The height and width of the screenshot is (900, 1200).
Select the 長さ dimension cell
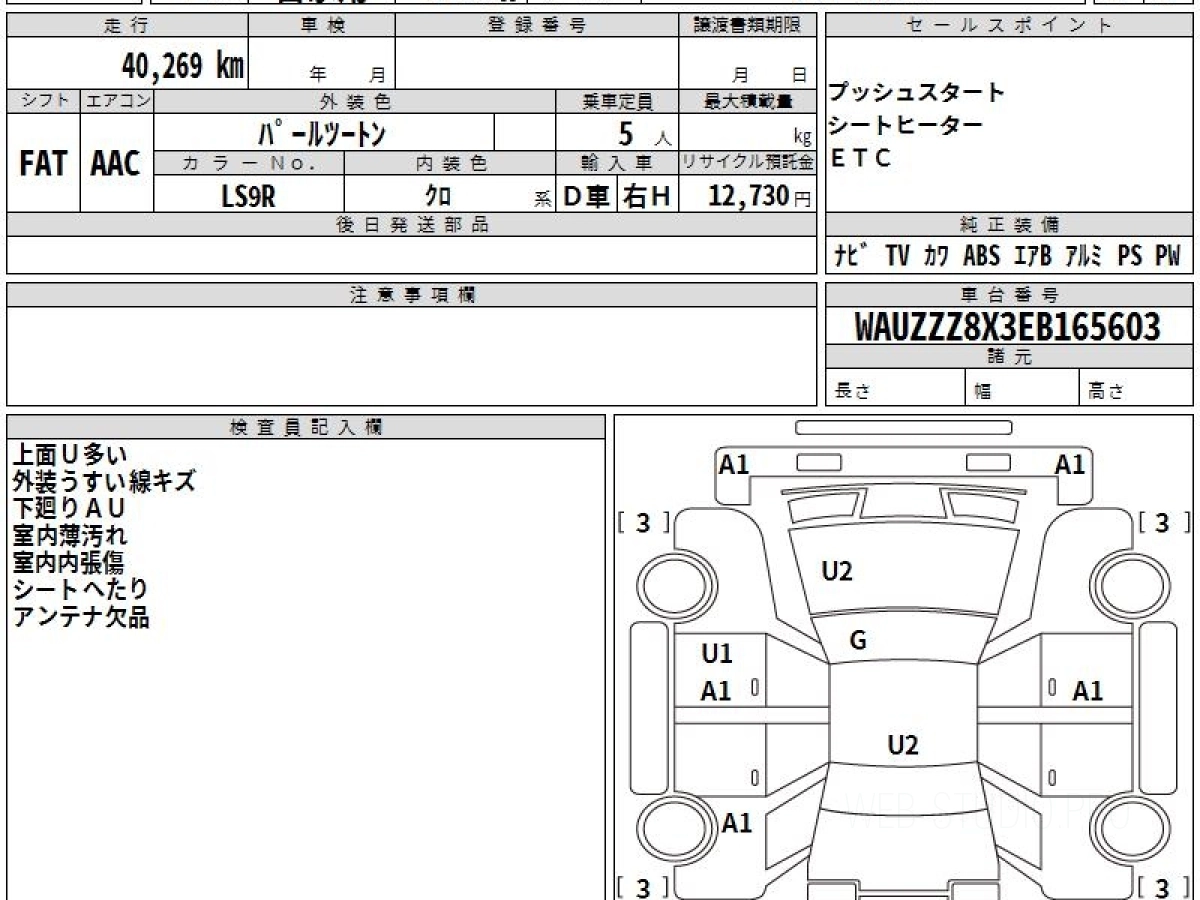[x=895, y=389]
